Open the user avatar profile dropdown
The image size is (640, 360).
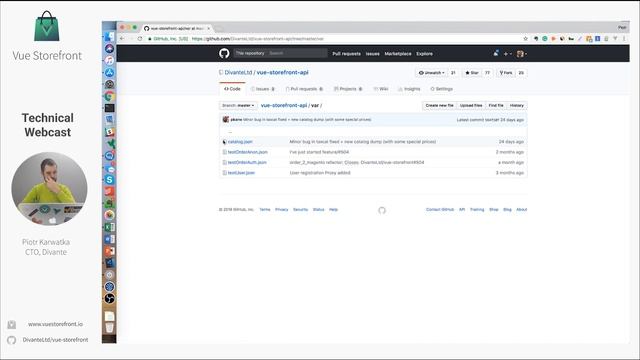522,53
